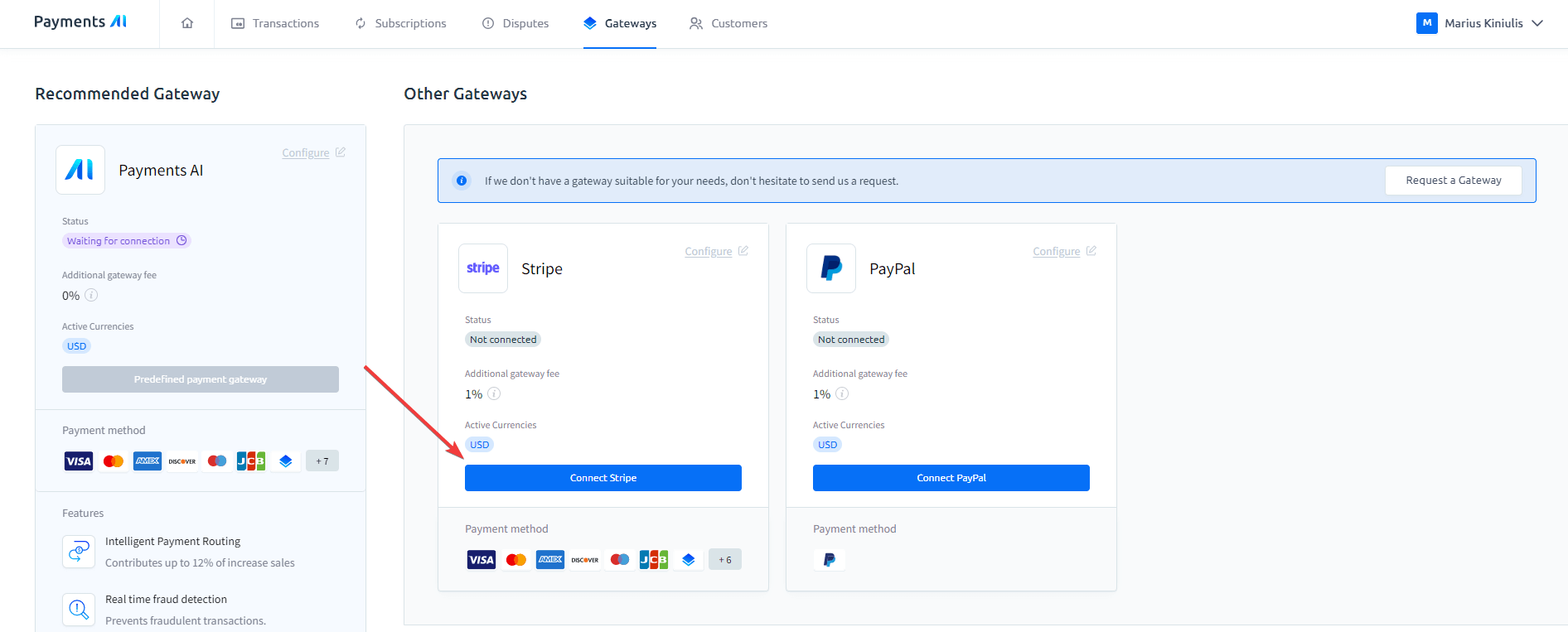Open Configure link for PayPal
1568x632 pixels.
1064,251
